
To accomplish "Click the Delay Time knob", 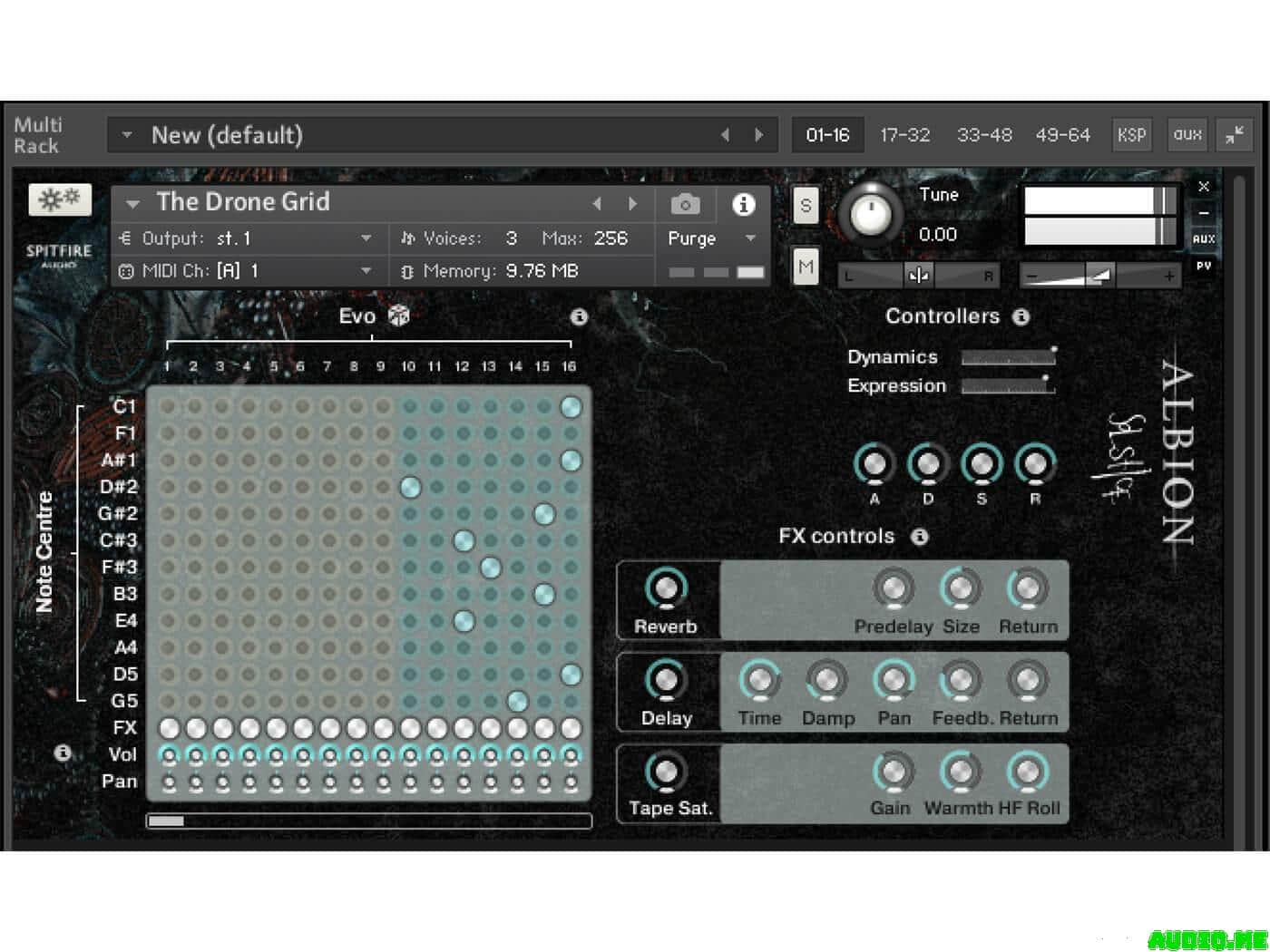I will 759,681.
